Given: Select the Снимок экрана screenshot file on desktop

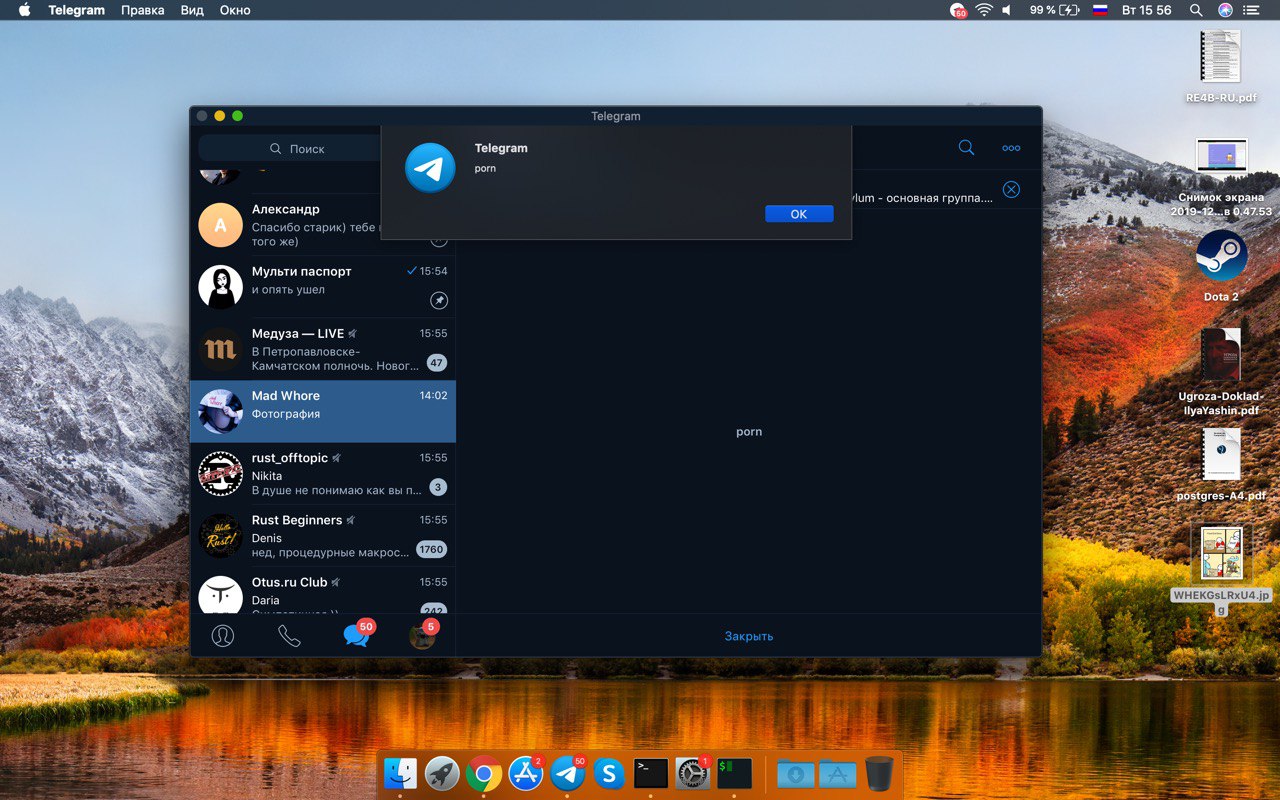Looking at the screenshot, I should 1221,177.
